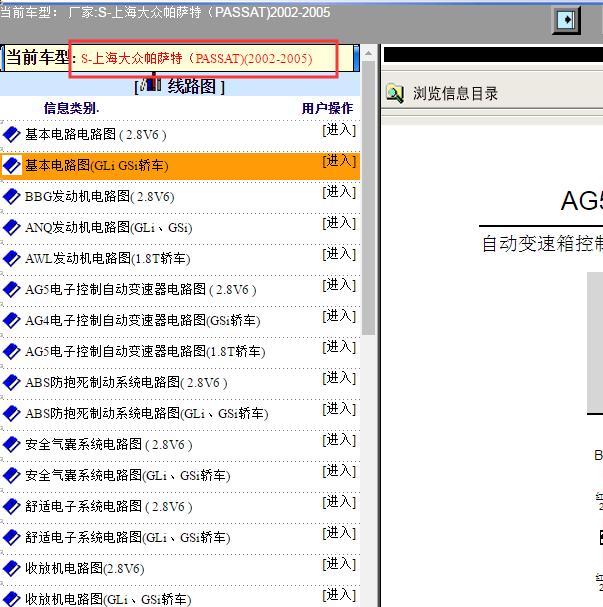Click the 线路图 section header icon

pyautogui.click(x=151, y=84)
